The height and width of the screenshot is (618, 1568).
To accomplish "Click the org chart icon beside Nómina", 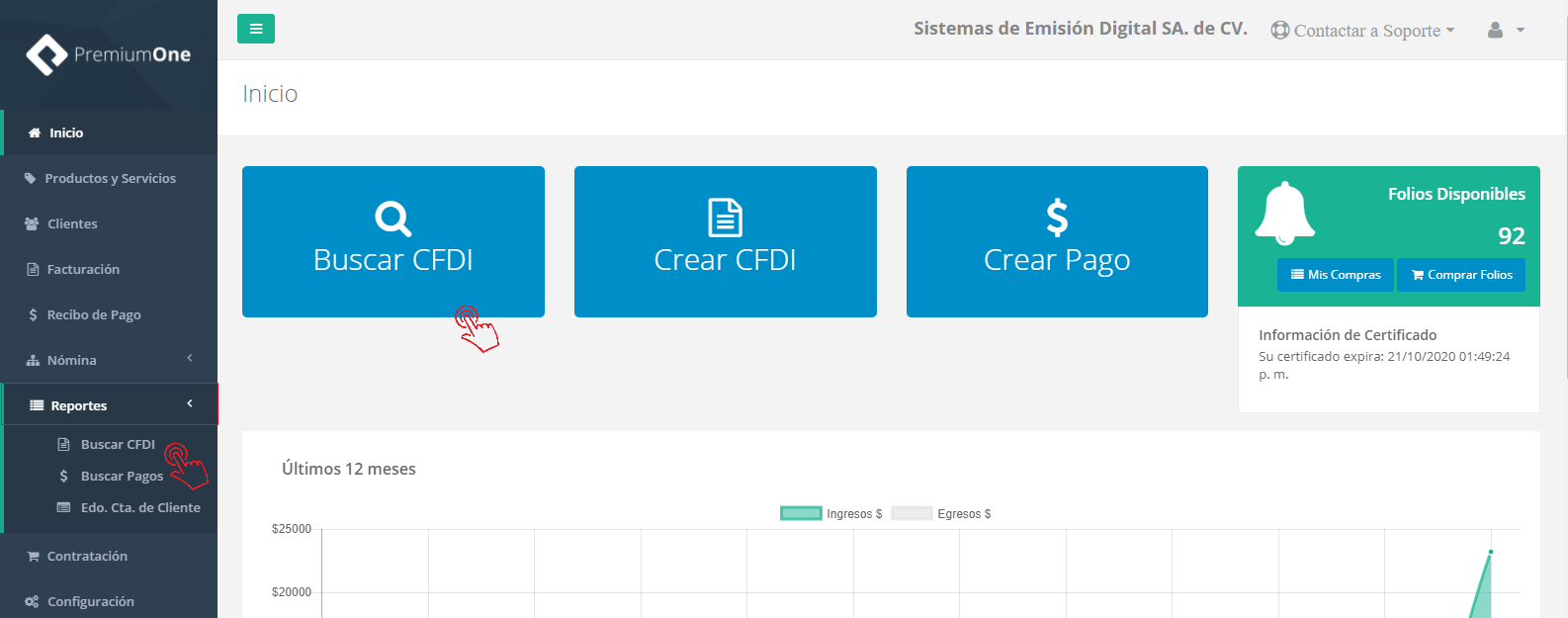I will point(33,360).
